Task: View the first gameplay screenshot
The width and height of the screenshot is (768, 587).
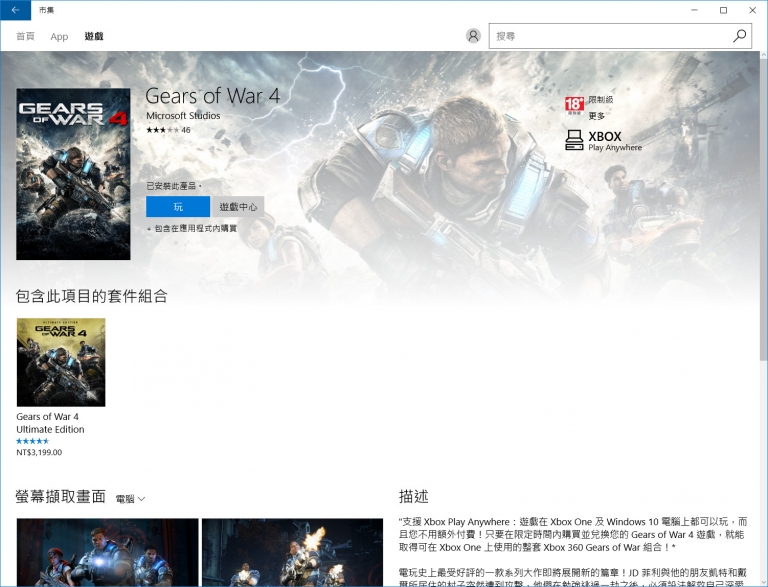Action: click(108, 552)
